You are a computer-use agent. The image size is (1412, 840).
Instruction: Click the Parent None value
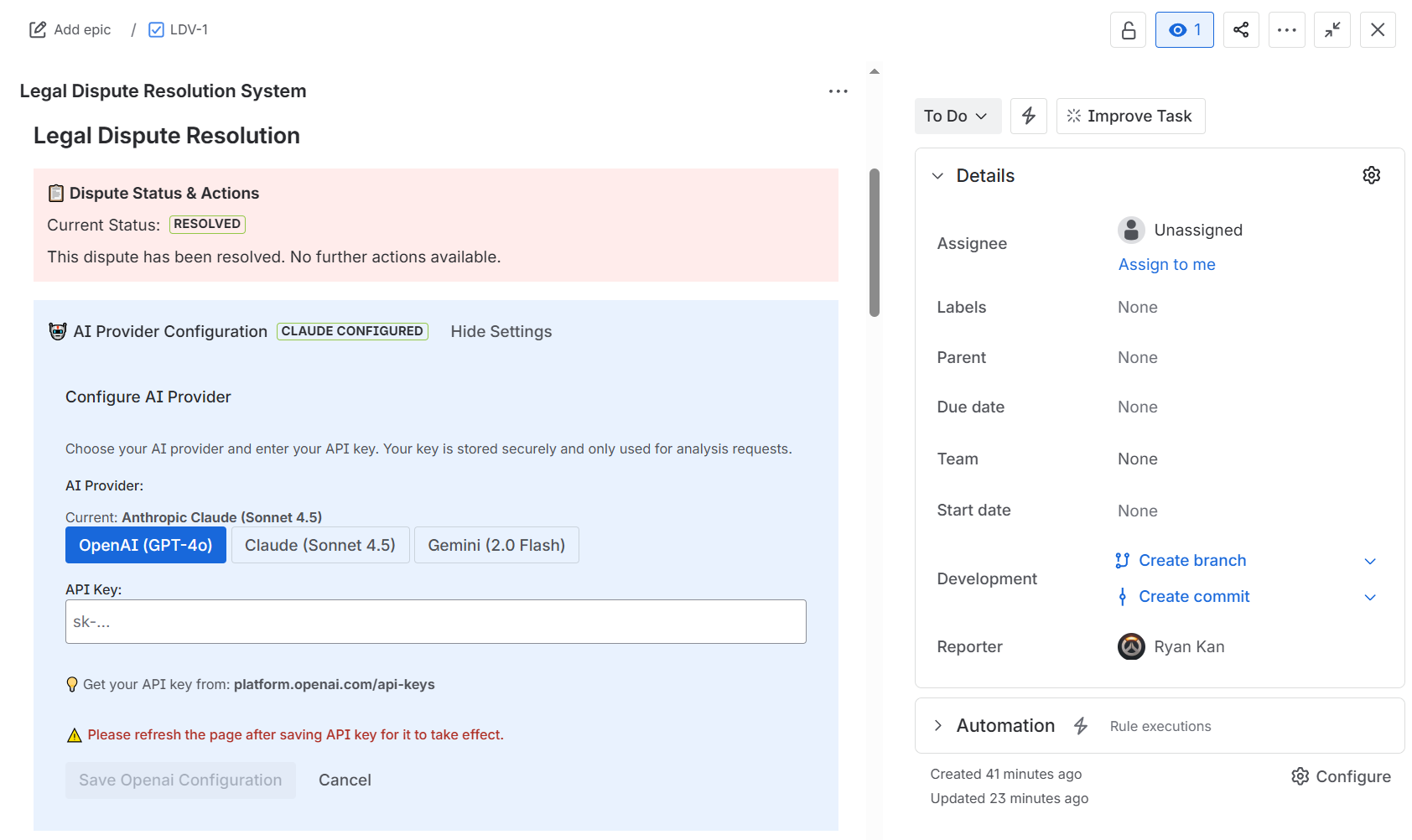(x=1138, y=358)
